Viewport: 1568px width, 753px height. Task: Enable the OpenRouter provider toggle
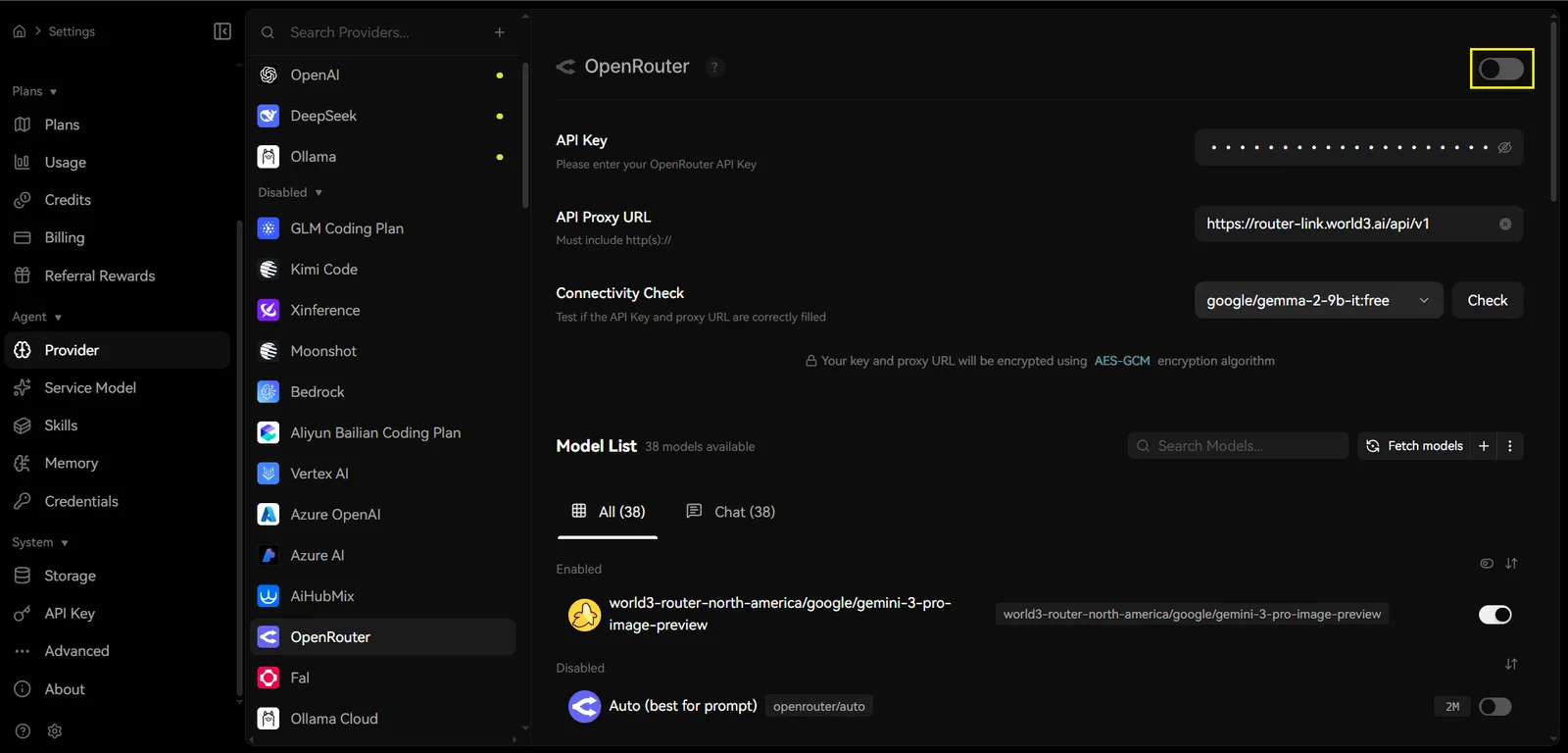1501,69
